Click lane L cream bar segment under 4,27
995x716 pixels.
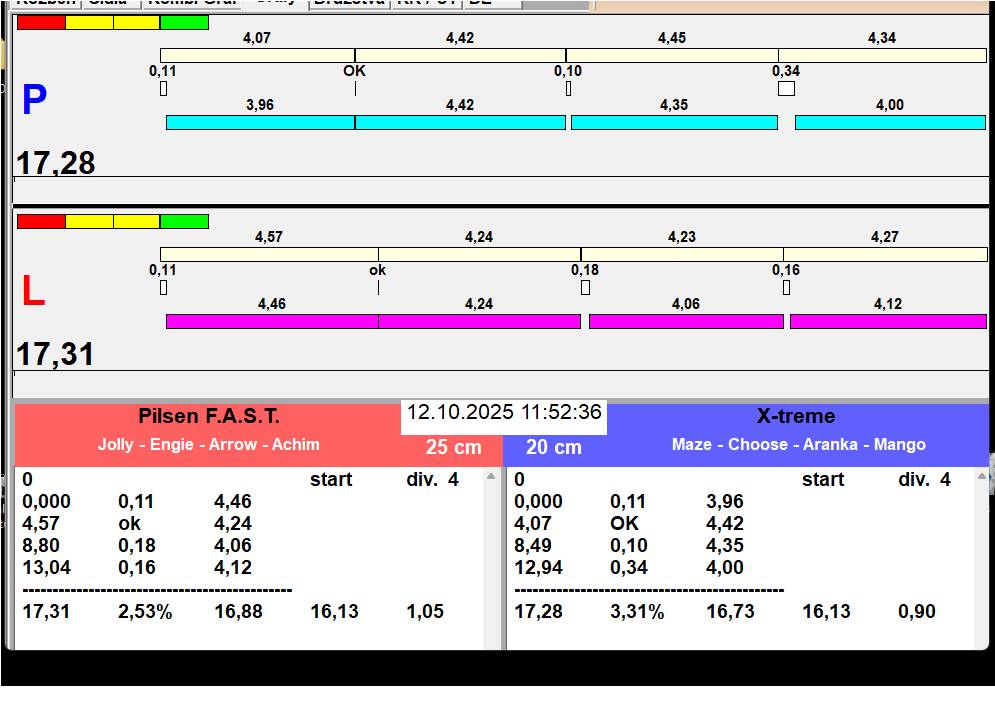click(x=885, y=255)
